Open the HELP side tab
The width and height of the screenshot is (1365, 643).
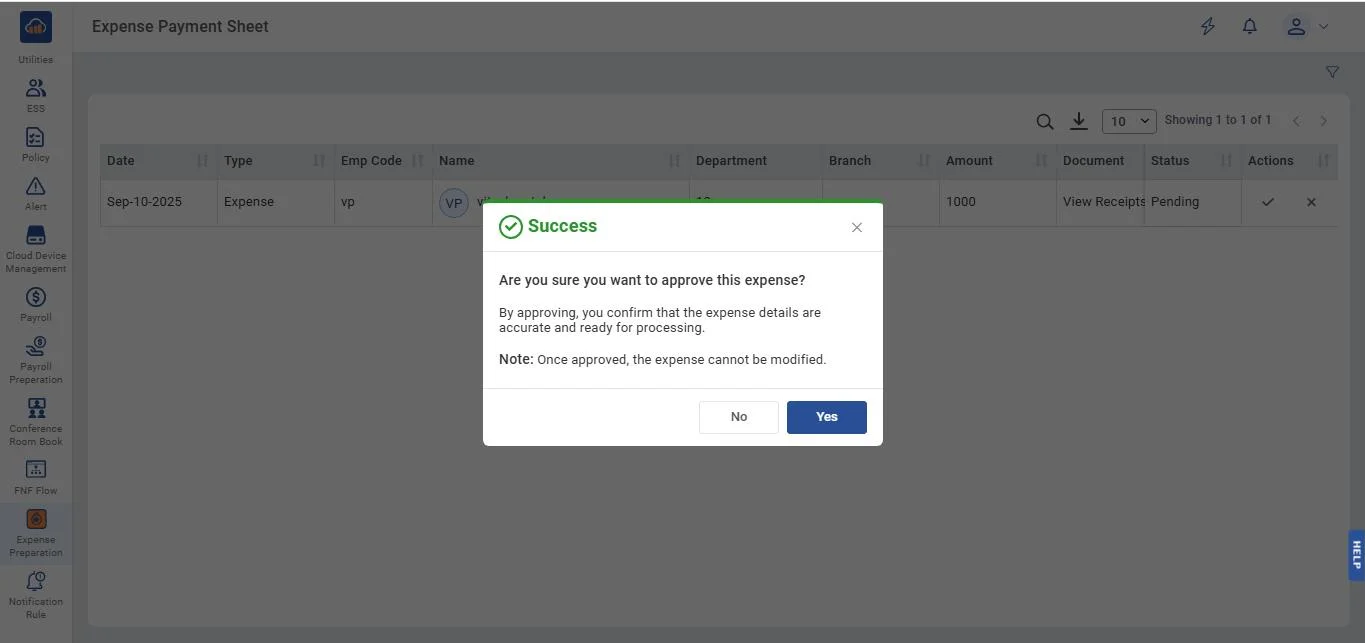(1356, 555)
